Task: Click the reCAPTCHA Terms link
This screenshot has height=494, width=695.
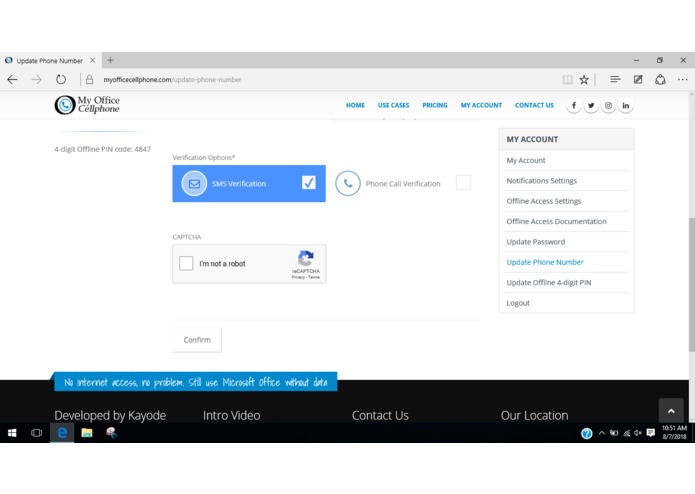Action: (314, 277)
